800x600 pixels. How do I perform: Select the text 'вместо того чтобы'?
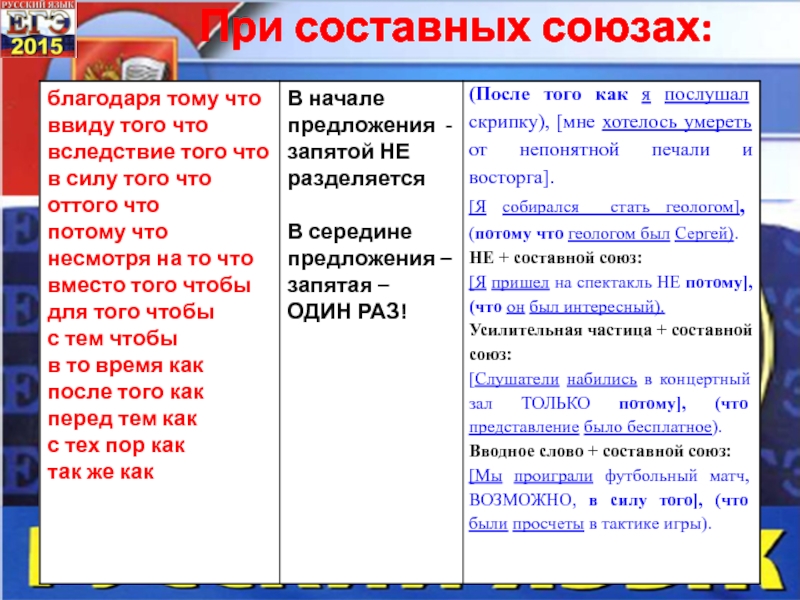[x=149, y=285]
